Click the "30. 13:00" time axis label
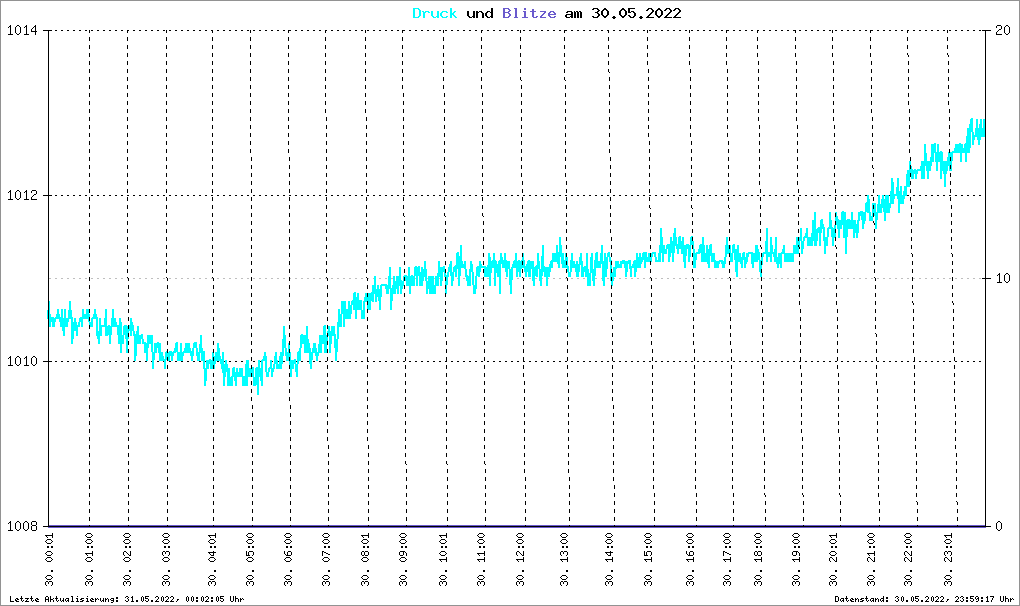 pos(565,560)
